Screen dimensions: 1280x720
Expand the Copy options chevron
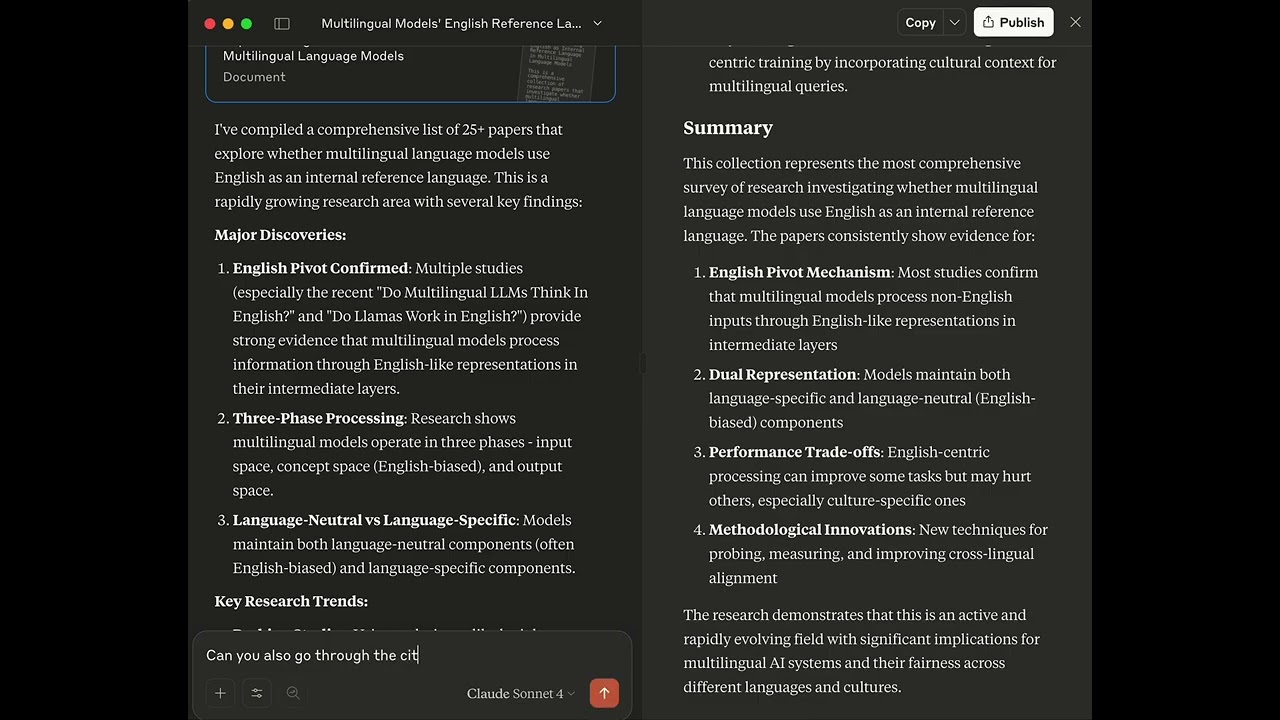(954, 22)
